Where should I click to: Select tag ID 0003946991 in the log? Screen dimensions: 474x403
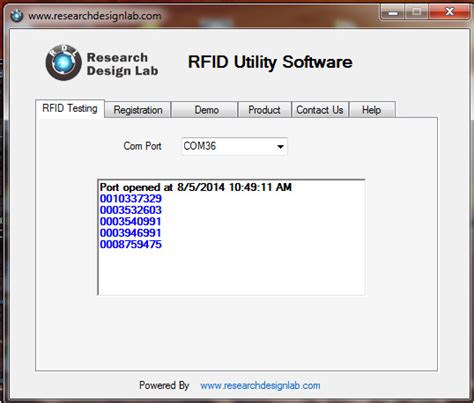(130, 233)
